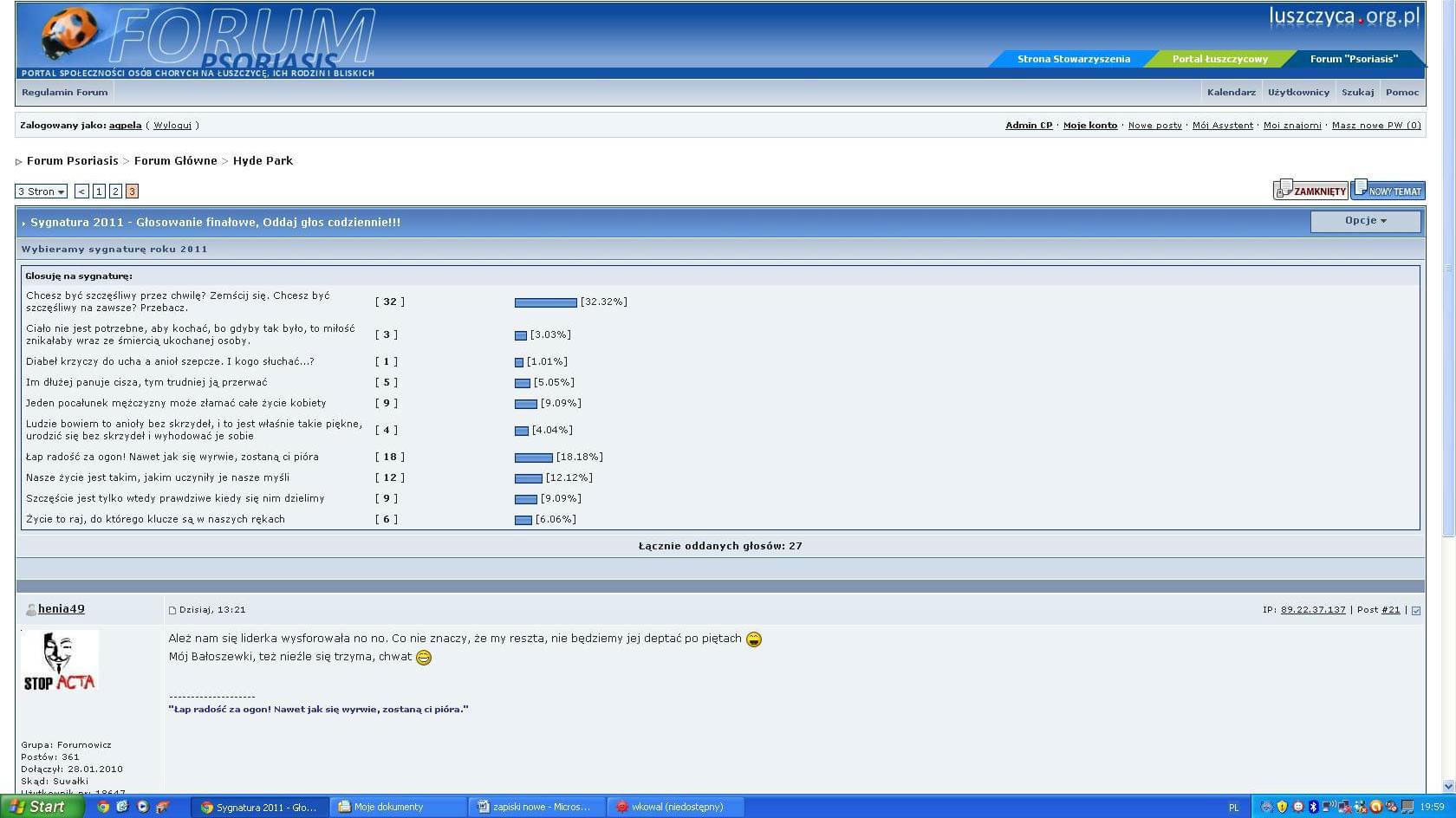1456x818 pixels.
Task: Go to previous page arrow '<'
Action: coord(81,192)
